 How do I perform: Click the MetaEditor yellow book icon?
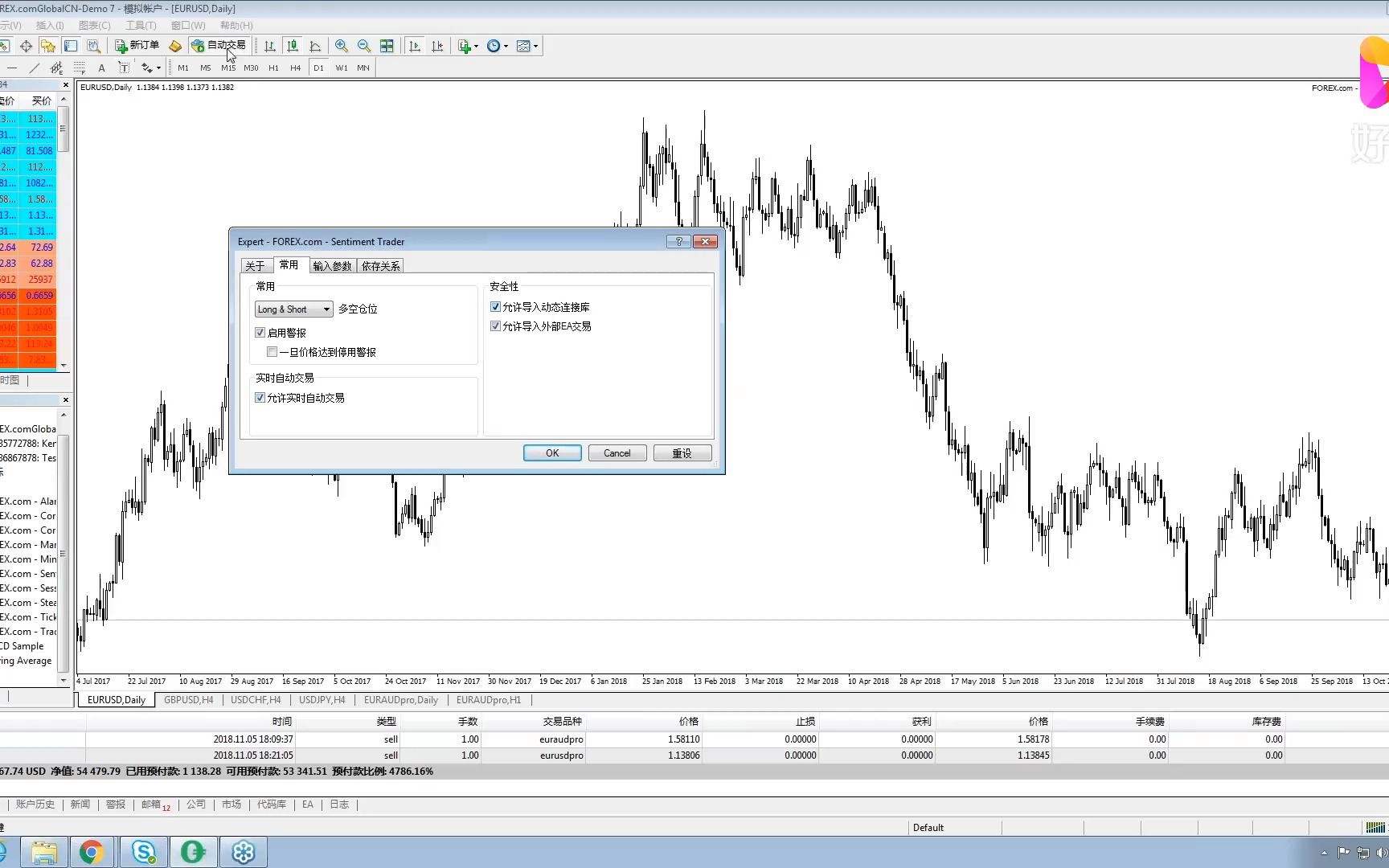(x=174, y=46)
